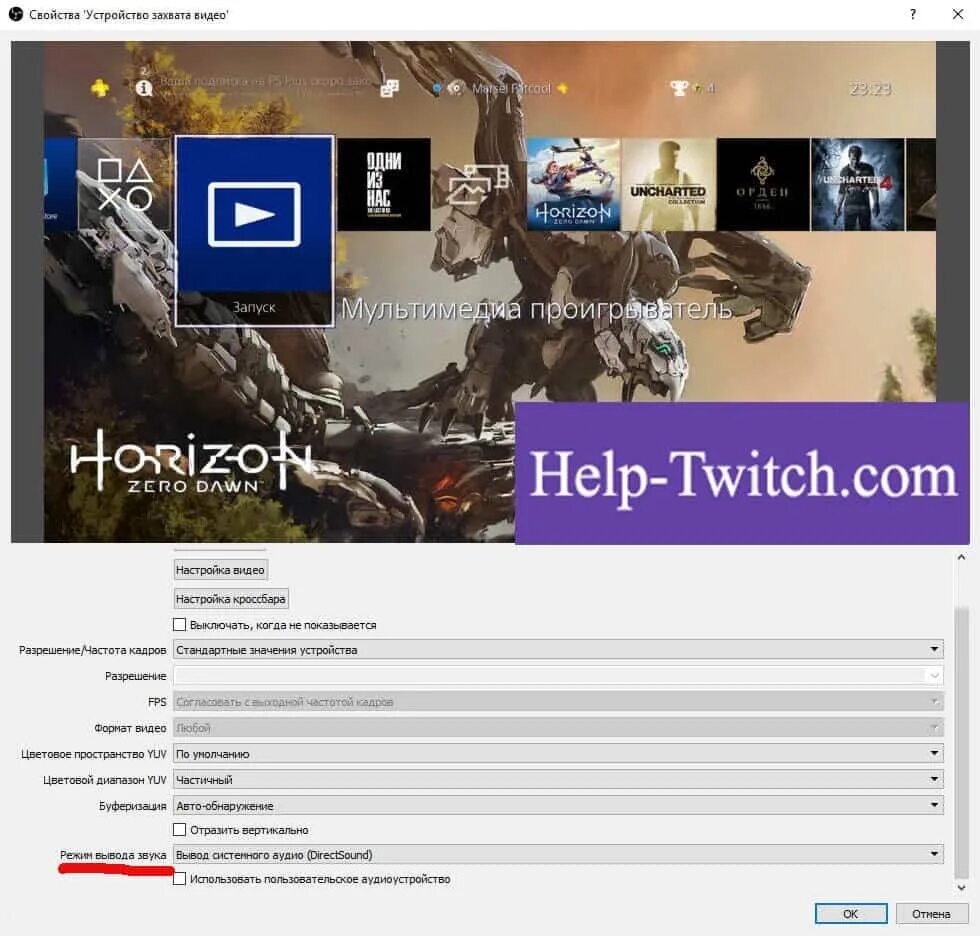Open the FPS dropdown
980x936 pixels.
558,702
